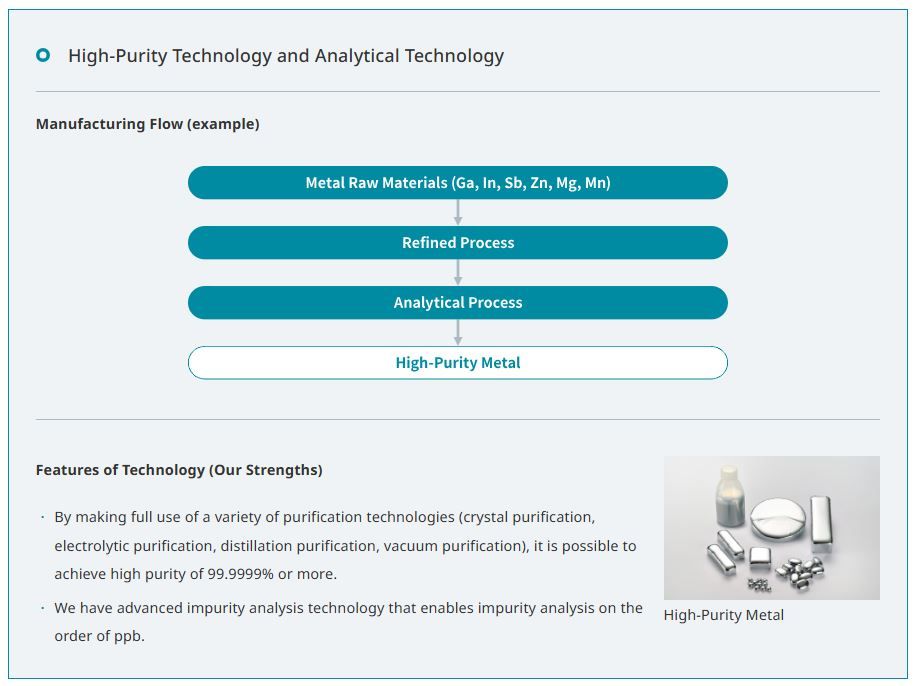Click the outlined High-Purity Metal result box

tap(457, 363)
